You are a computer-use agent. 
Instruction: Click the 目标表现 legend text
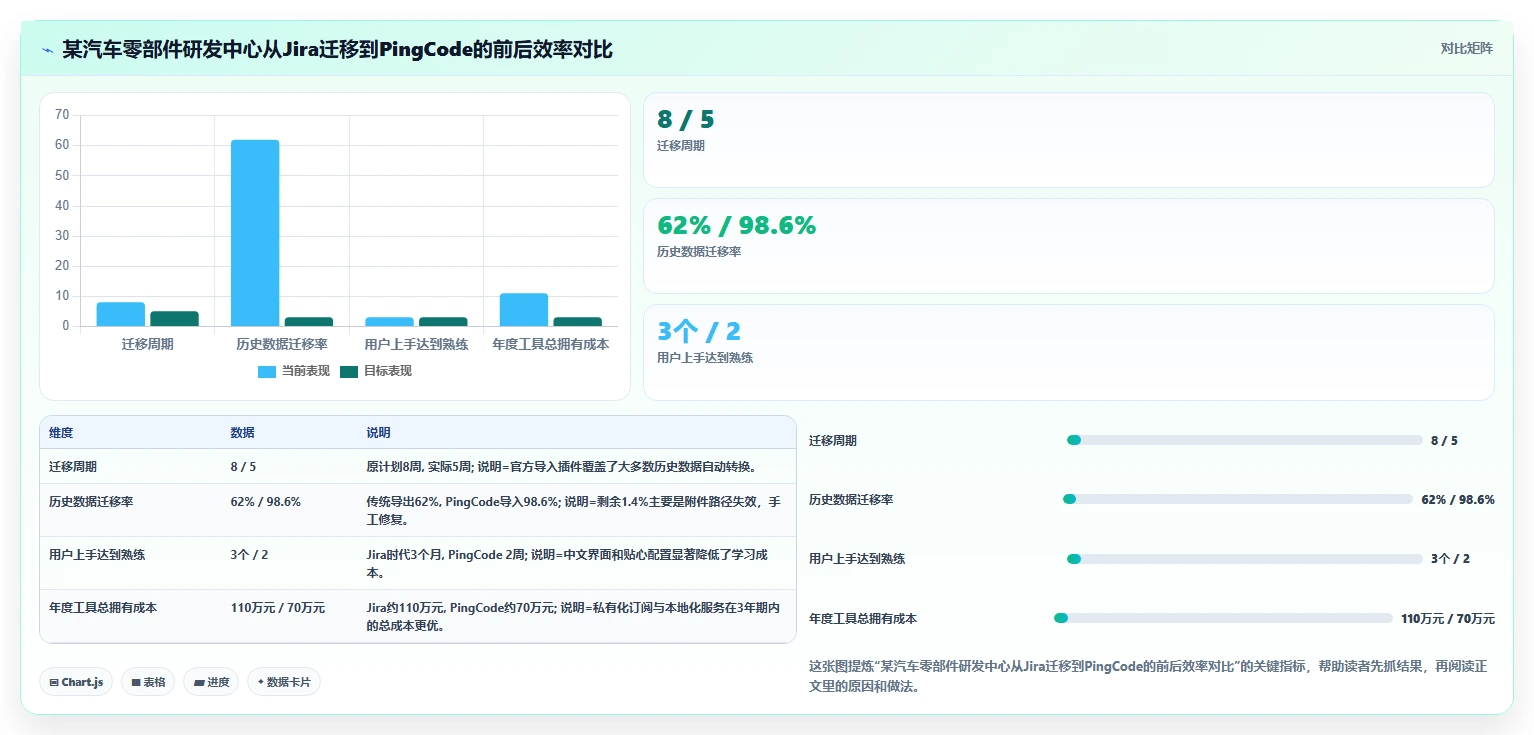click(x=387, y=371)
